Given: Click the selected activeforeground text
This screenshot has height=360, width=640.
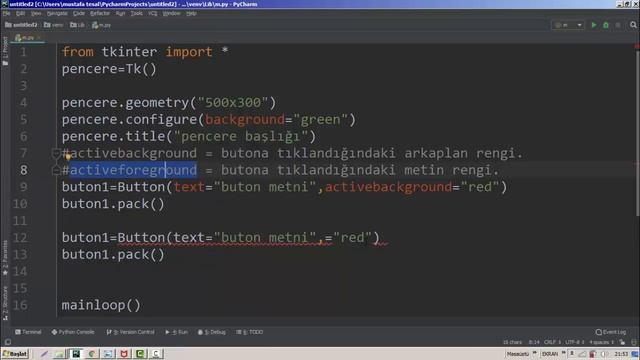Looking at the screenshot, I should point(133,170).
